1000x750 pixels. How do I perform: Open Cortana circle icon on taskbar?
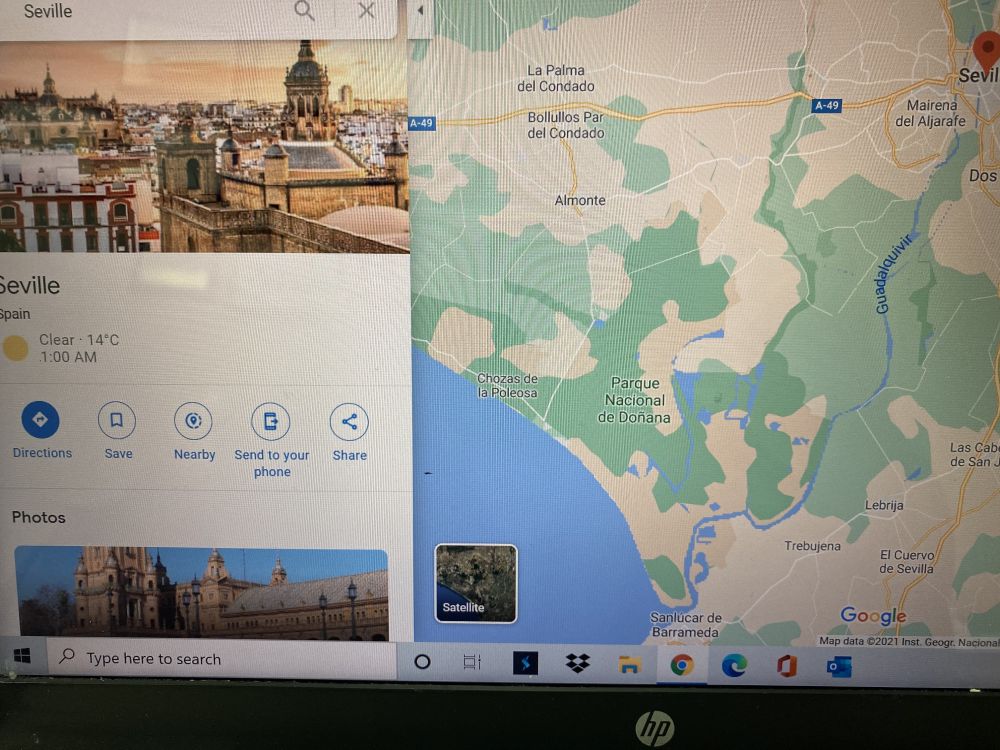click(x=422, y=662)
